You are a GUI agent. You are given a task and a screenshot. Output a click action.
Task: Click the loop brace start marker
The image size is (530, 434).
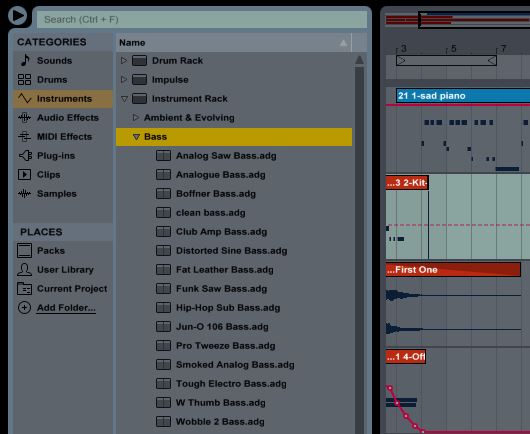401,61
